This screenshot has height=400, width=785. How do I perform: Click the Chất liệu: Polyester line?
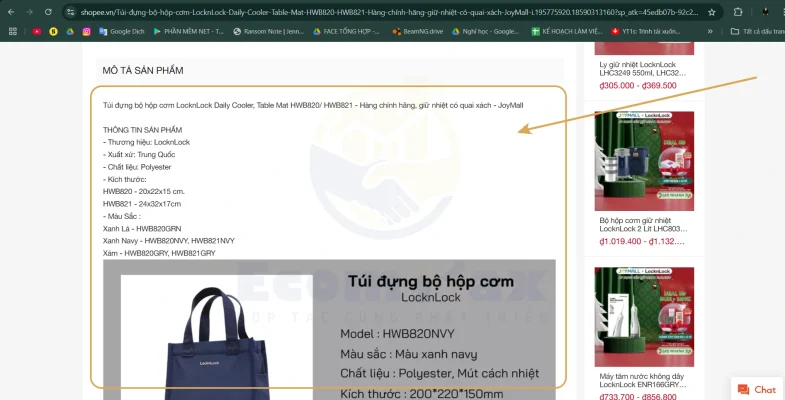pos(137,167)
